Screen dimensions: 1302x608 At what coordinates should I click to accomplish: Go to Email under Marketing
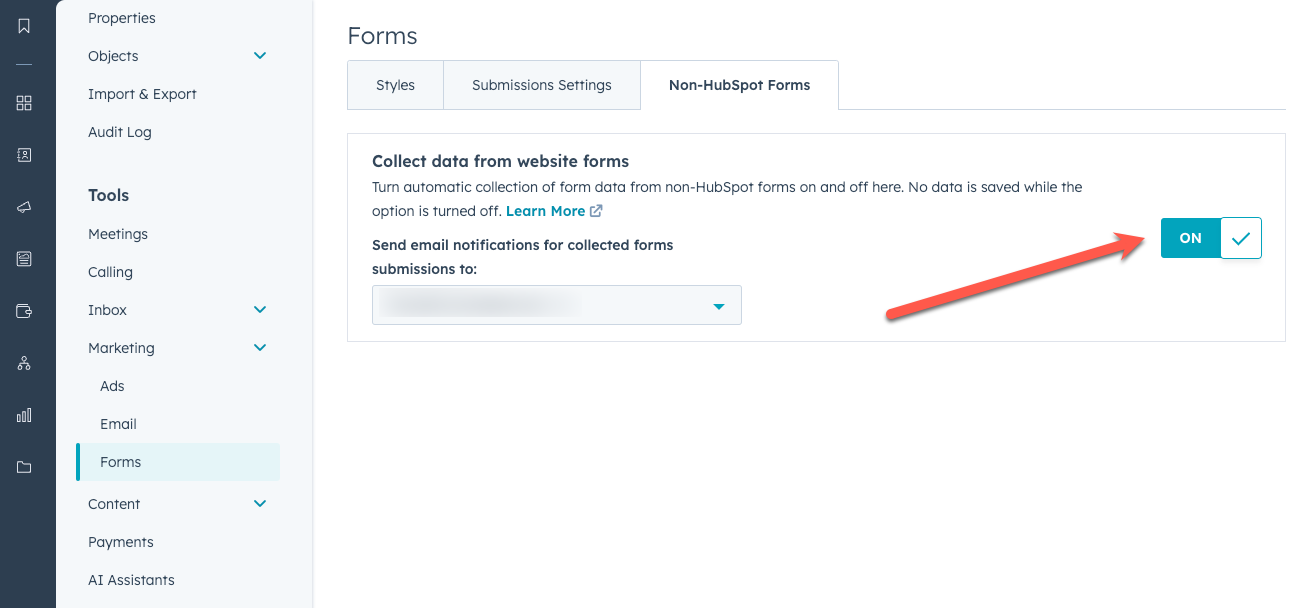point(118,424)
